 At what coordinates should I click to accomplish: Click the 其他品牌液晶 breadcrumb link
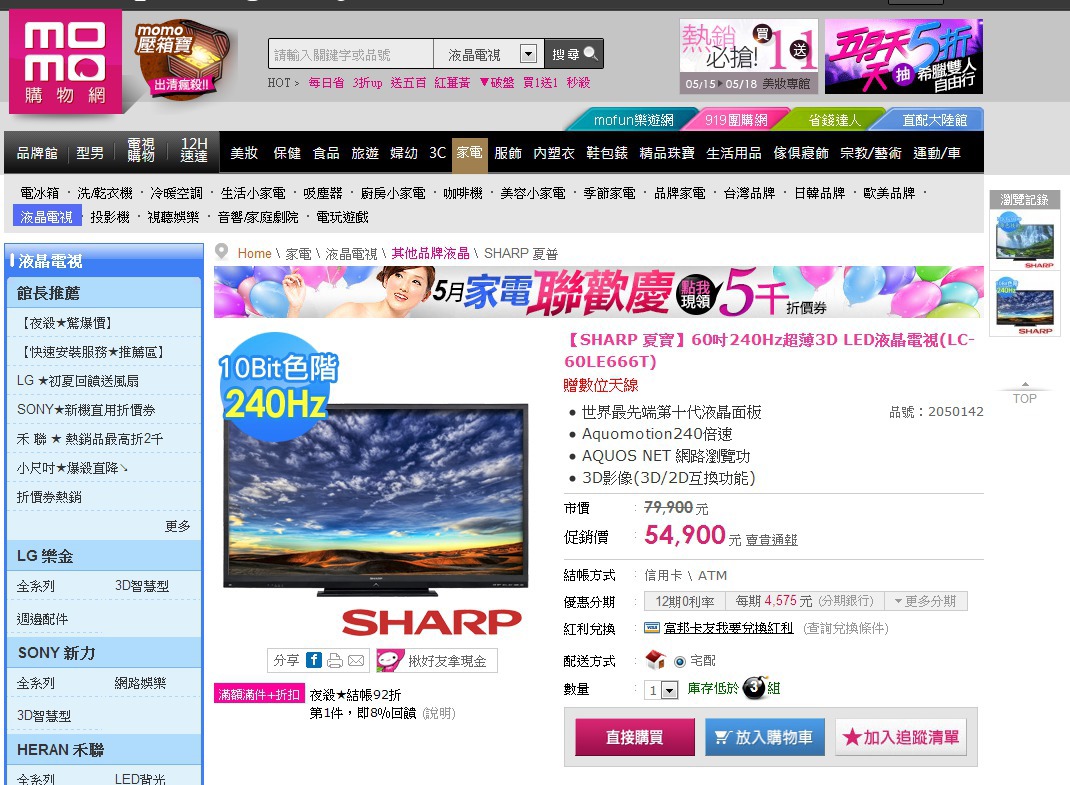point(430,253)
